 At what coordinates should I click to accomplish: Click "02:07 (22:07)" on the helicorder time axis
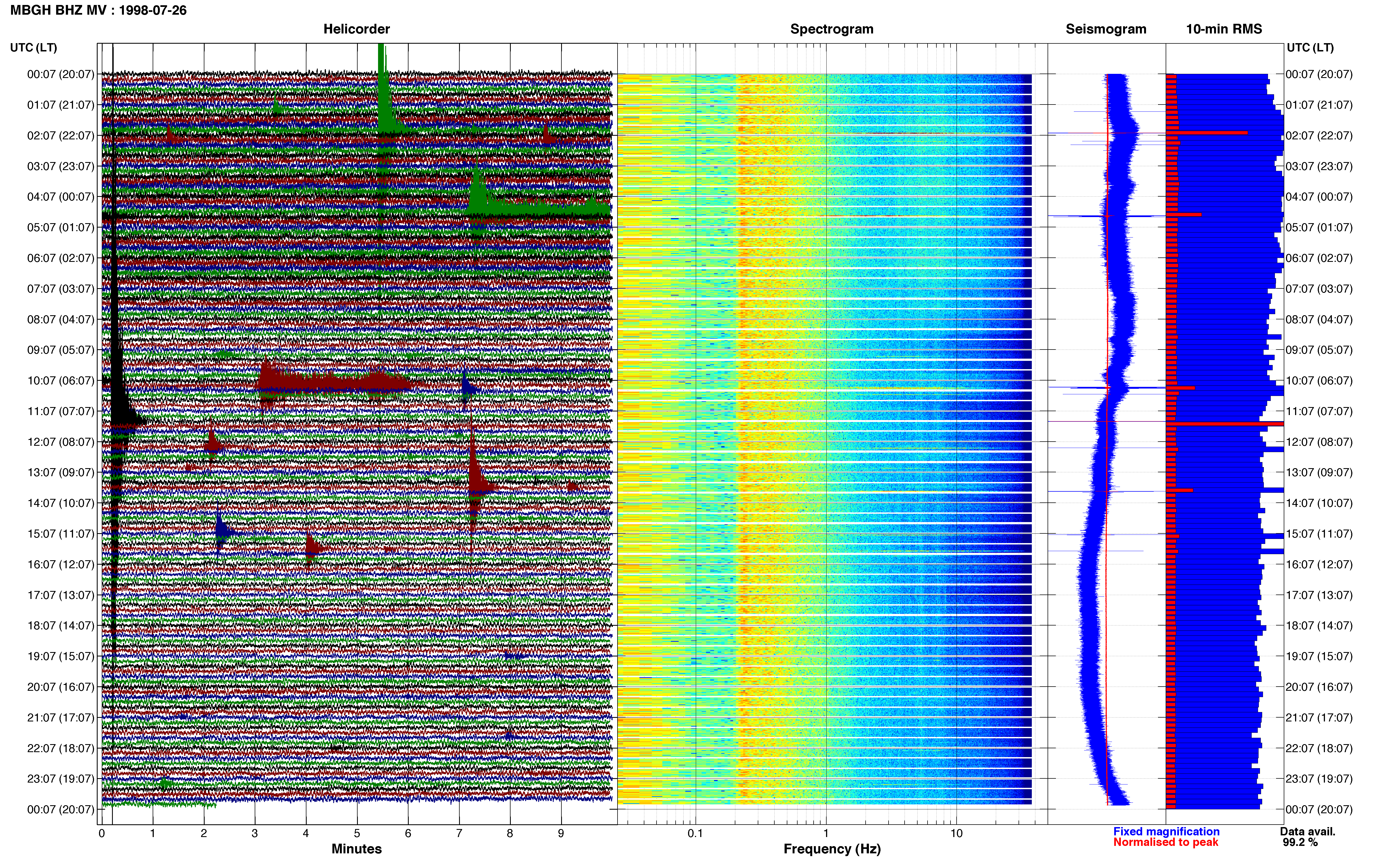(60, 135)
